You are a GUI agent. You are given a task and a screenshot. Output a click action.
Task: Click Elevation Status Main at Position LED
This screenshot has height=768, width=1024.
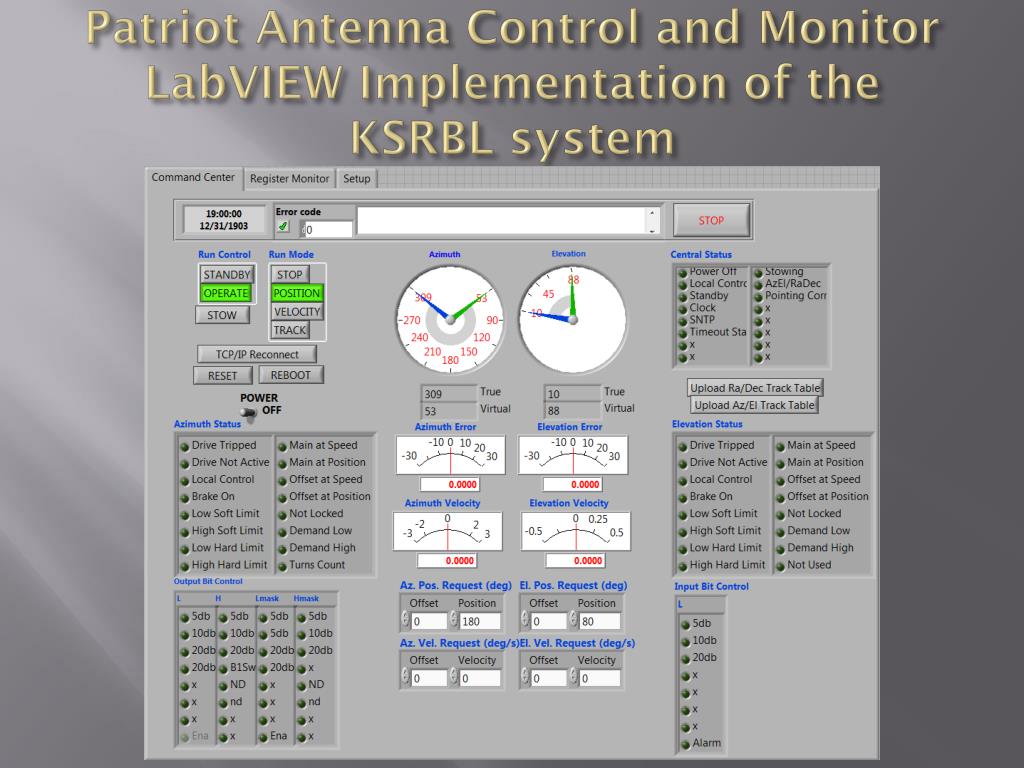pyautogui.click(x=780, y=463)
